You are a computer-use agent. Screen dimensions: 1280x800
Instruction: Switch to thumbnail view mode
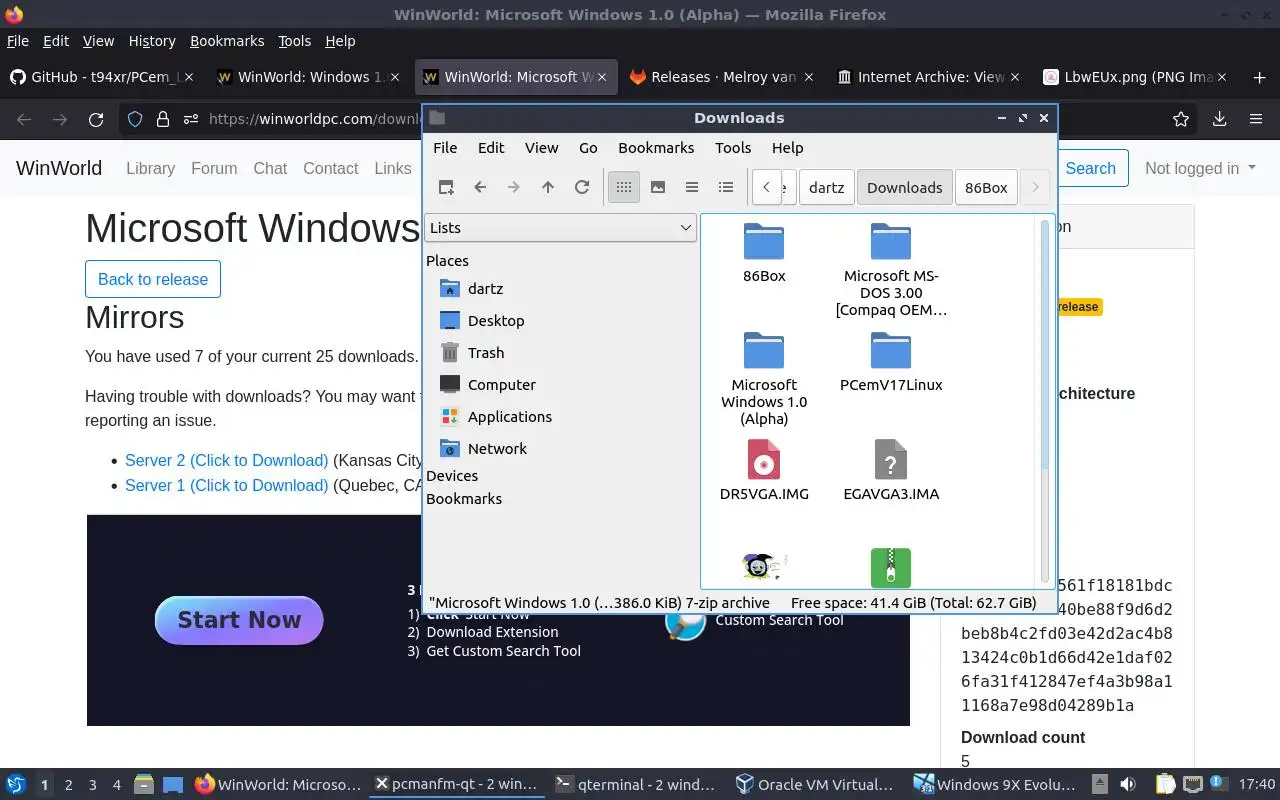pyautogui.click(x=658, y=187)
